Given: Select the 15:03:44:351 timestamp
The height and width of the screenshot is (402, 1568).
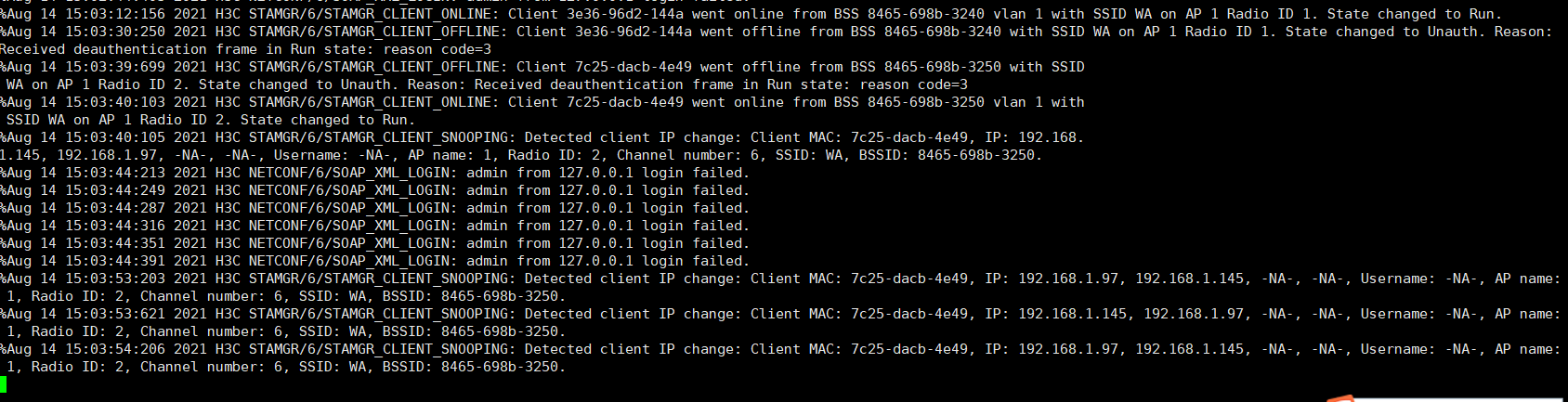Looking at the screenshot, I should click(x=115, y=243).
